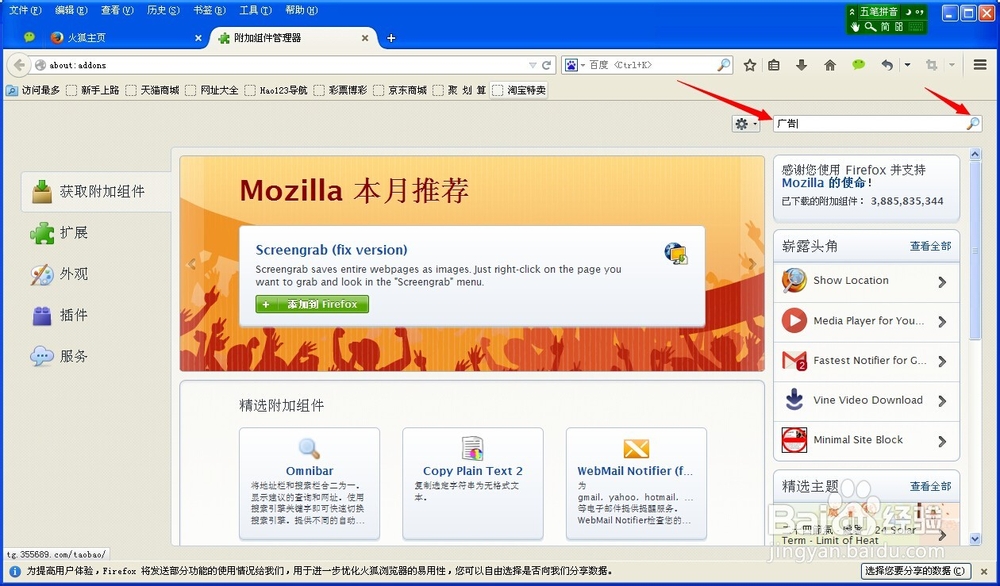Image resolution: width=1000 pixels, height=586 pixels.
Task: Open the Baidu search engine dropdown
Action: click(x=573, y=65)
